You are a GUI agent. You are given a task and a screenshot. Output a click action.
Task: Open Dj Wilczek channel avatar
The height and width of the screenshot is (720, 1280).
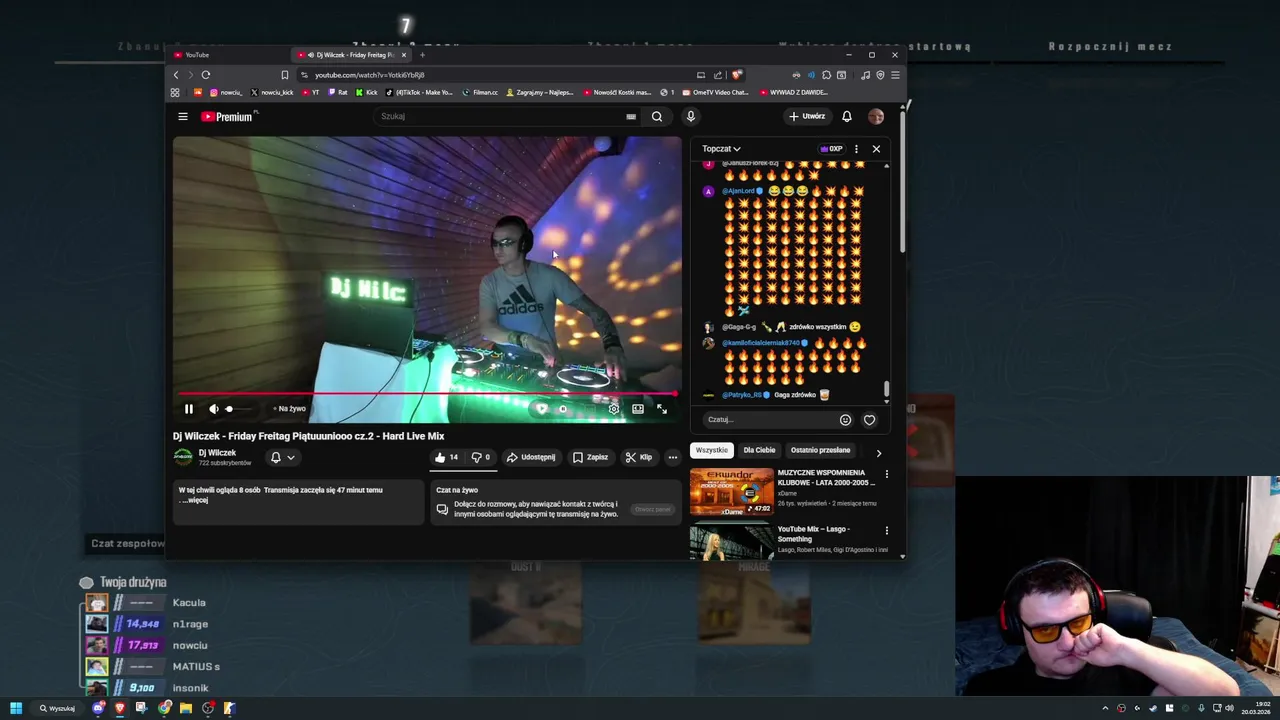[x=183, y=457]
